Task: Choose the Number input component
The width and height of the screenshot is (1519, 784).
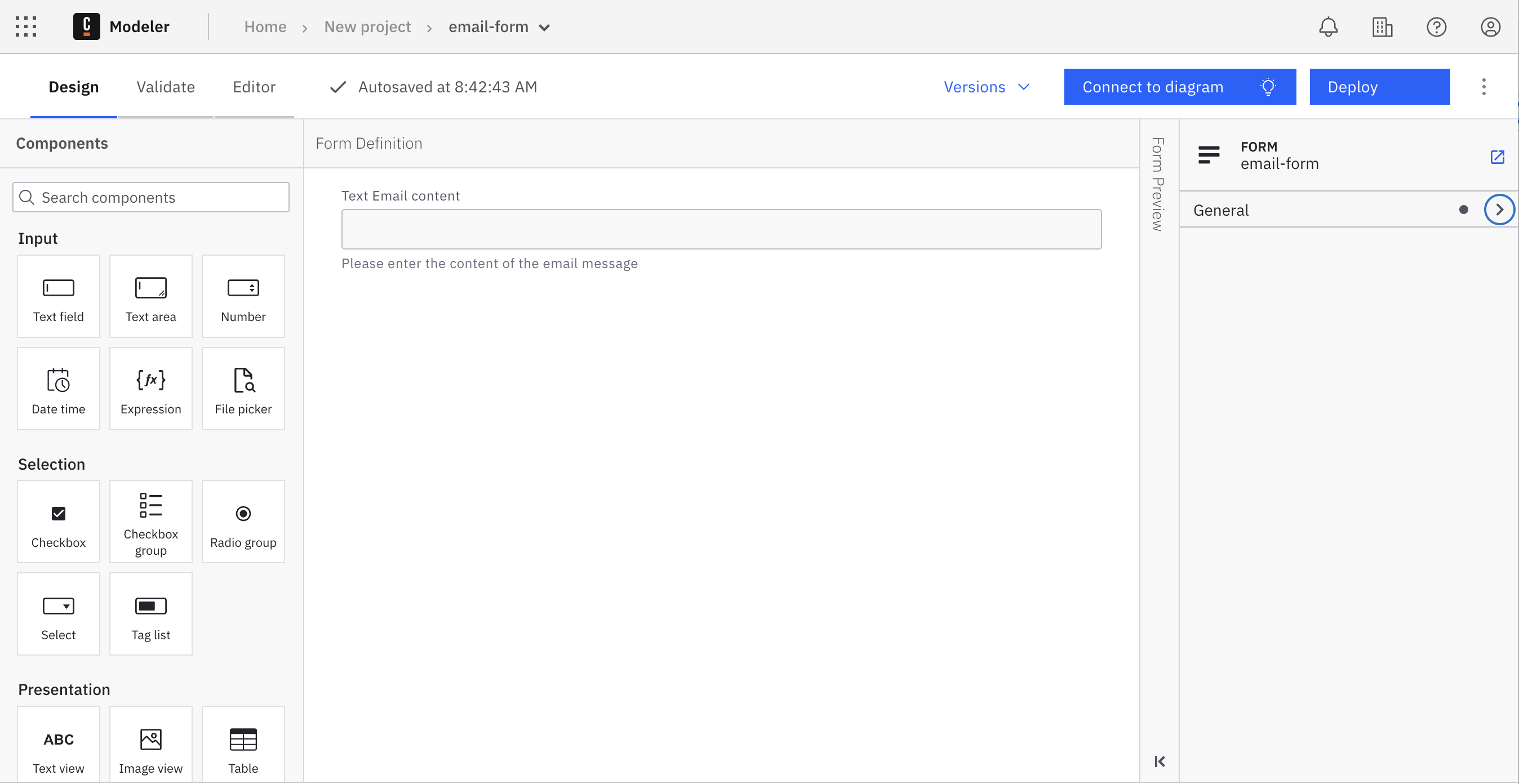Action: click(243, 296)
